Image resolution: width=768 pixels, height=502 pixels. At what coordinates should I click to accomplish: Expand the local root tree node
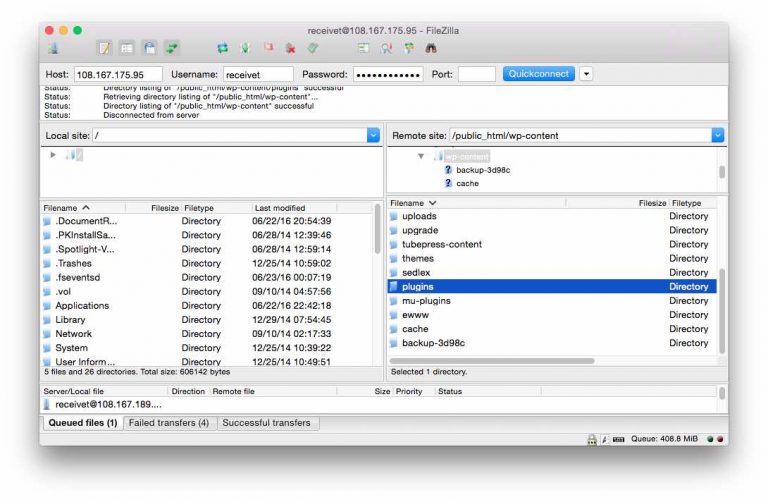(x=53, y=155)
